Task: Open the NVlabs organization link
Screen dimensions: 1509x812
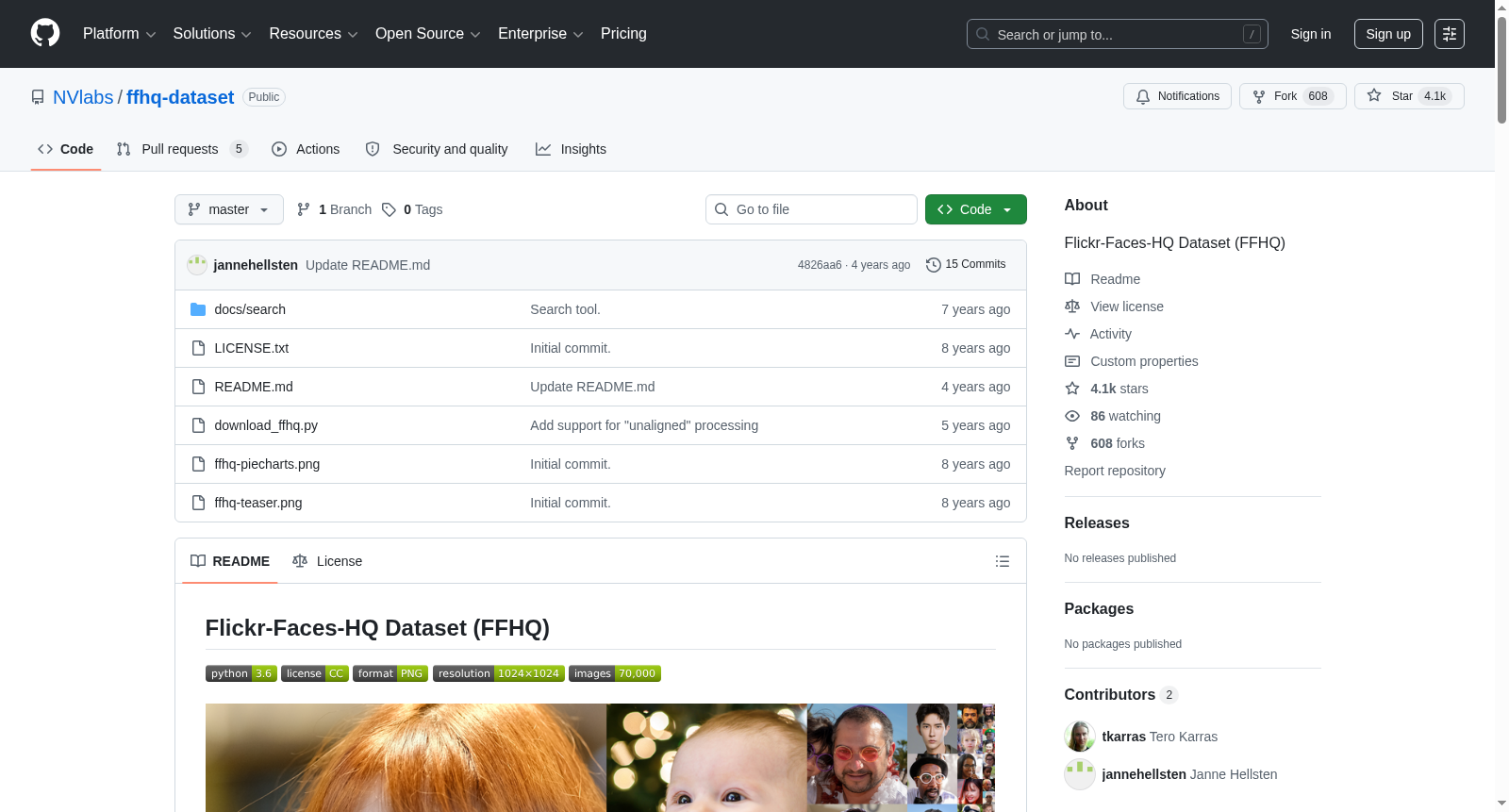Action: pyautogui.click(x=83, y=97)
